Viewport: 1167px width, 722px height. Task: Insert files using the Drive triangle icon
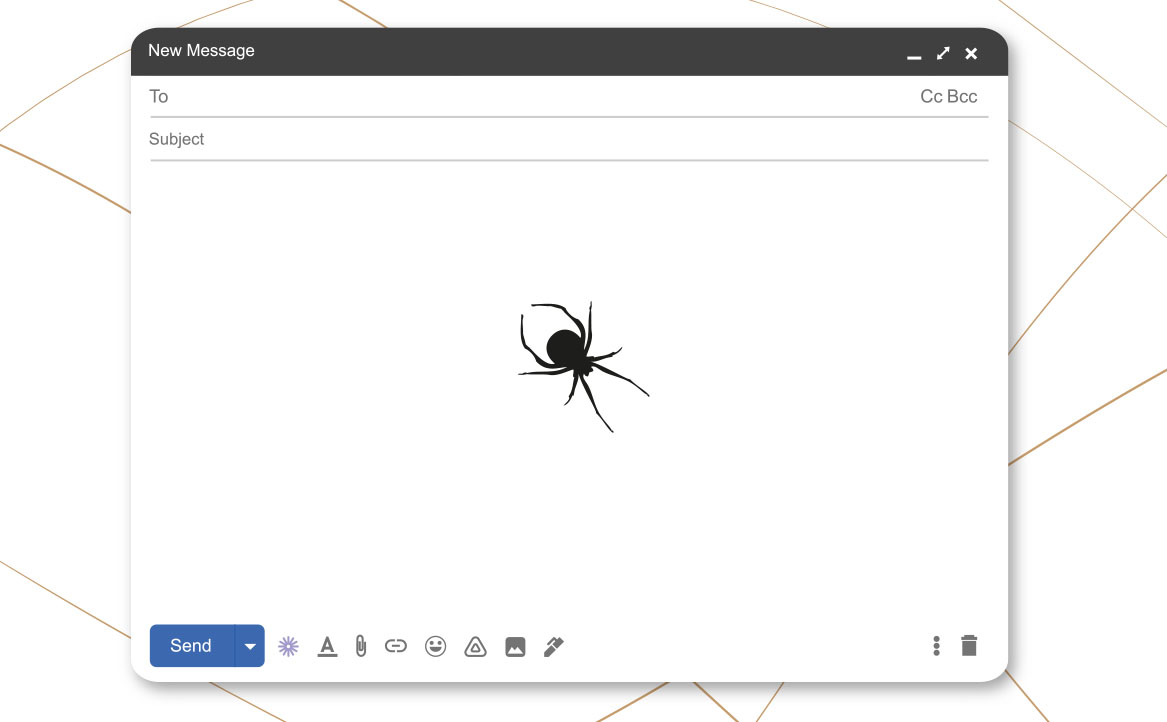tap(476, 647)
